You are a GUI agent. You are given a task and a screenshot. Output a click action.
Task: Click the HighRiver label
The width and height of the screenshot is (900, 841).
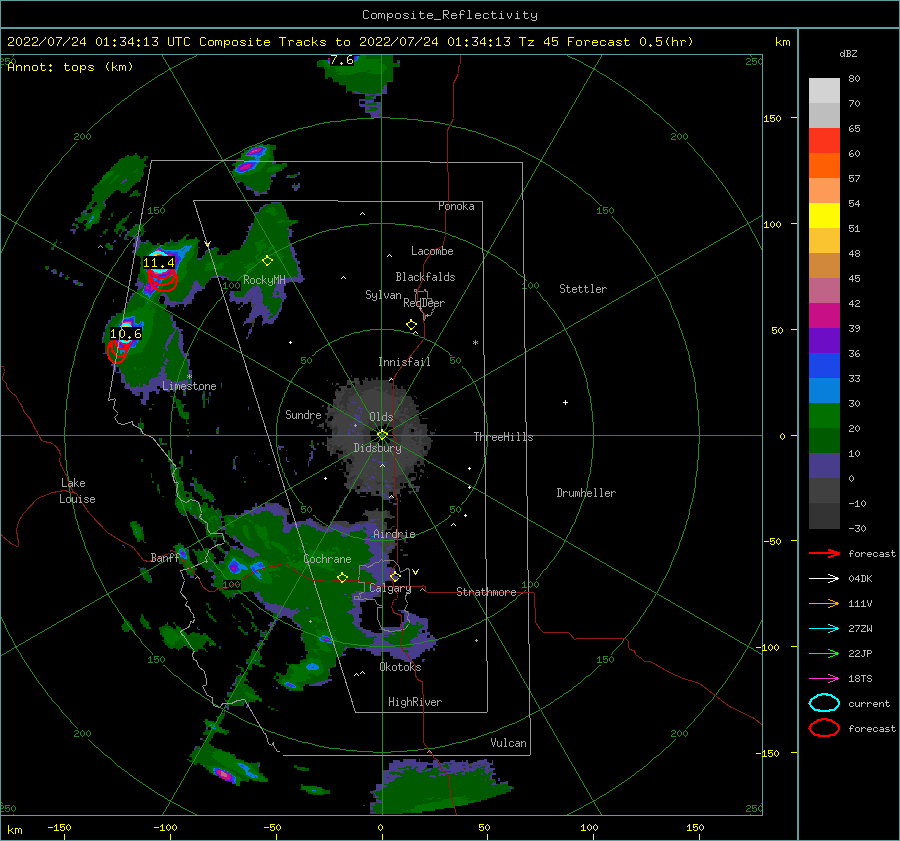click(x=414, y=702)
